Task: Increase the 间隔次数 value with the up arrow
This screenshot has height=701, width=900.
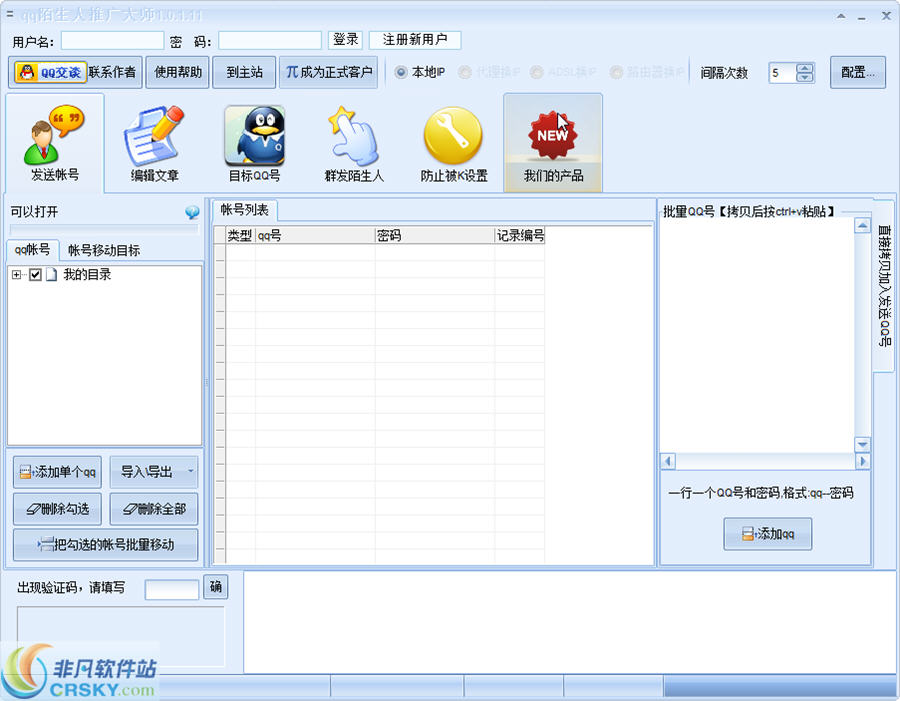Action: (805, 68)
